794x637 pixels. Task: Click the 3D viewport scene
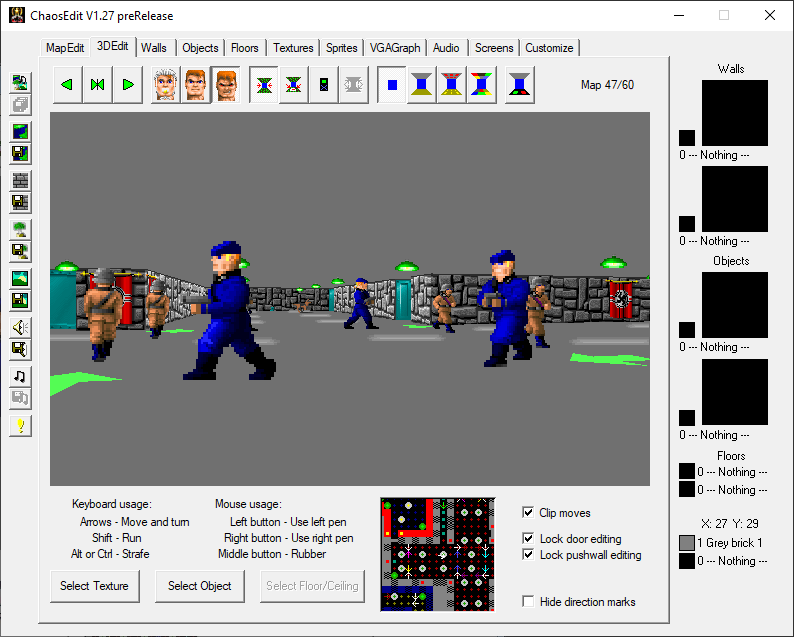point(350,299)
